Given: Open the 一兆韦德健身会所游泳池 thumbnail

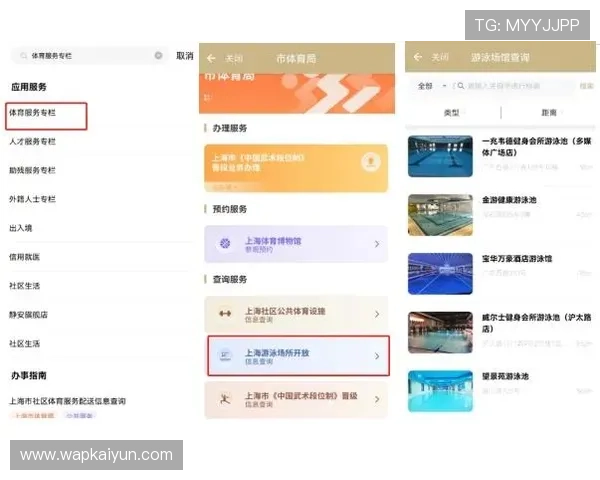Looking at the screenshot, I should [x=440, y=156].
